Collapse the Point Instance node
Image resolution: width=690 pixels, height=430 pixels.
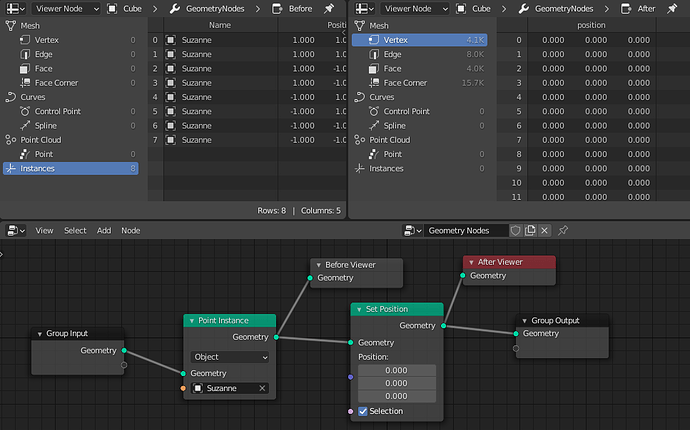point(191,321)
